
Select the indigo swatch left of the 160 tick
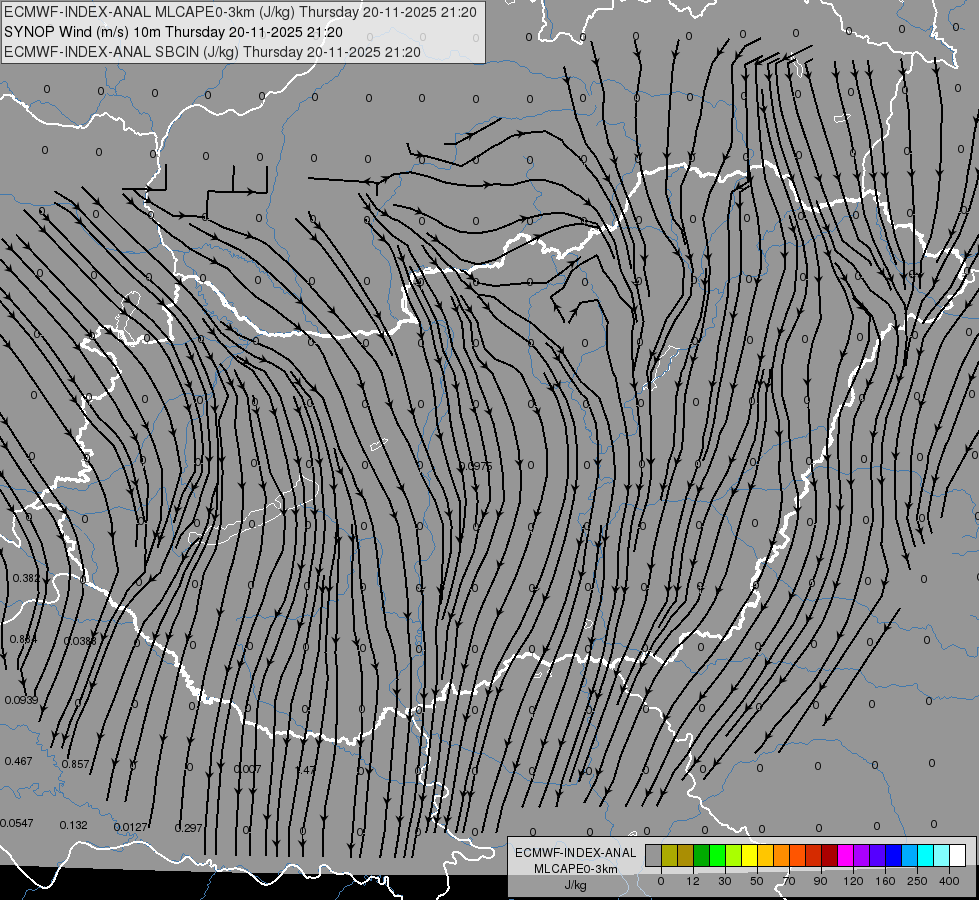[878, 855]
